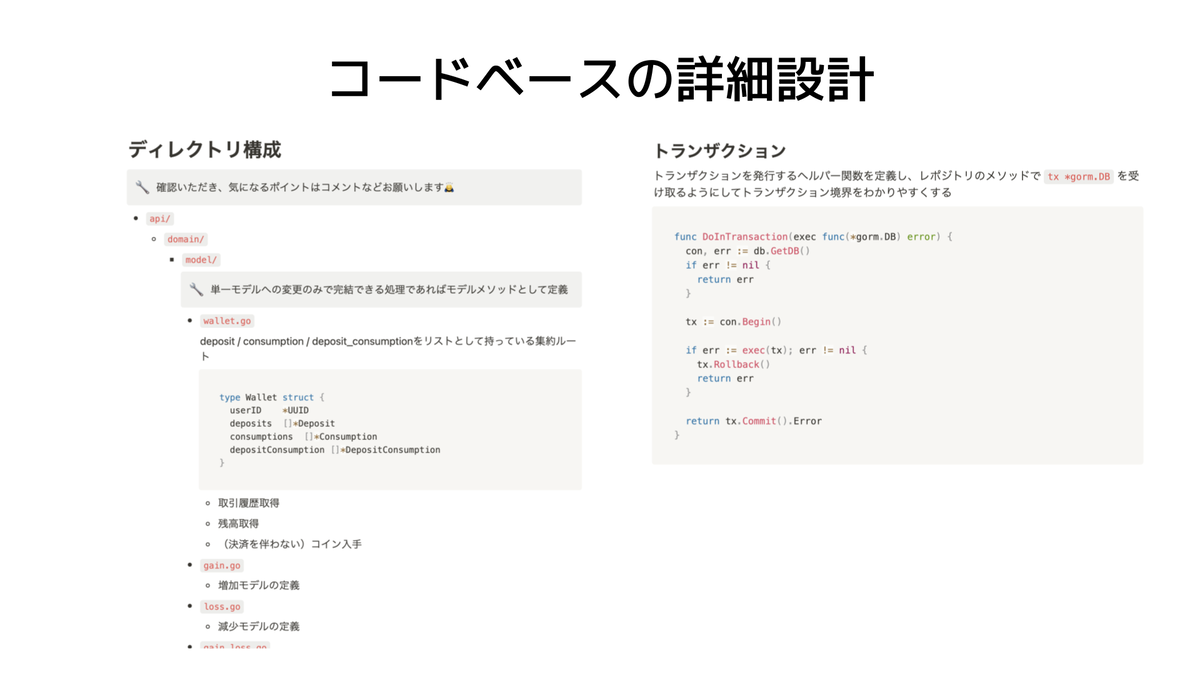The image size is (1200, 675).
Task: Click the 残高取得 list item
Action: pos(238,523)
